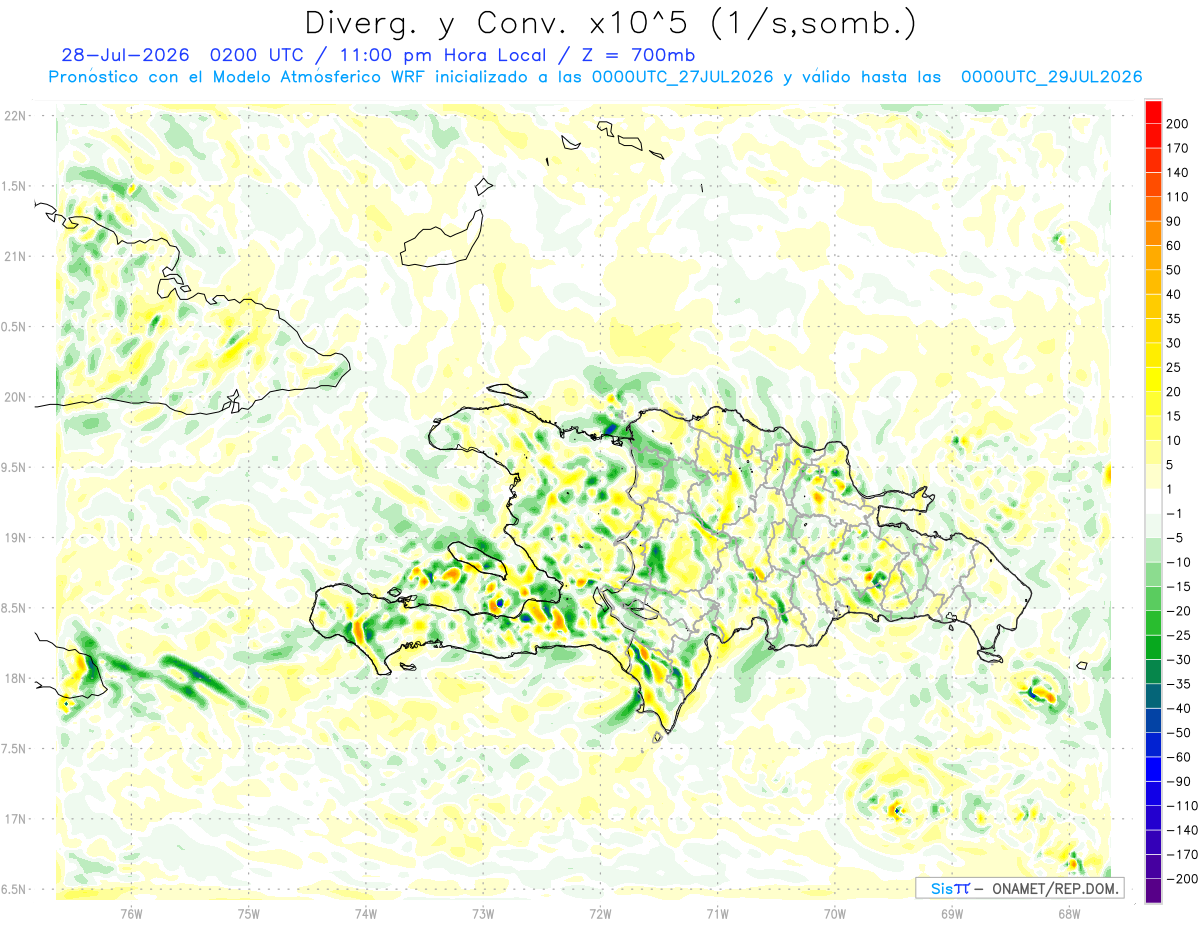Screen dimensions: 1200x927
Task: Click the 9.5N latitude label
Action: 14,467
